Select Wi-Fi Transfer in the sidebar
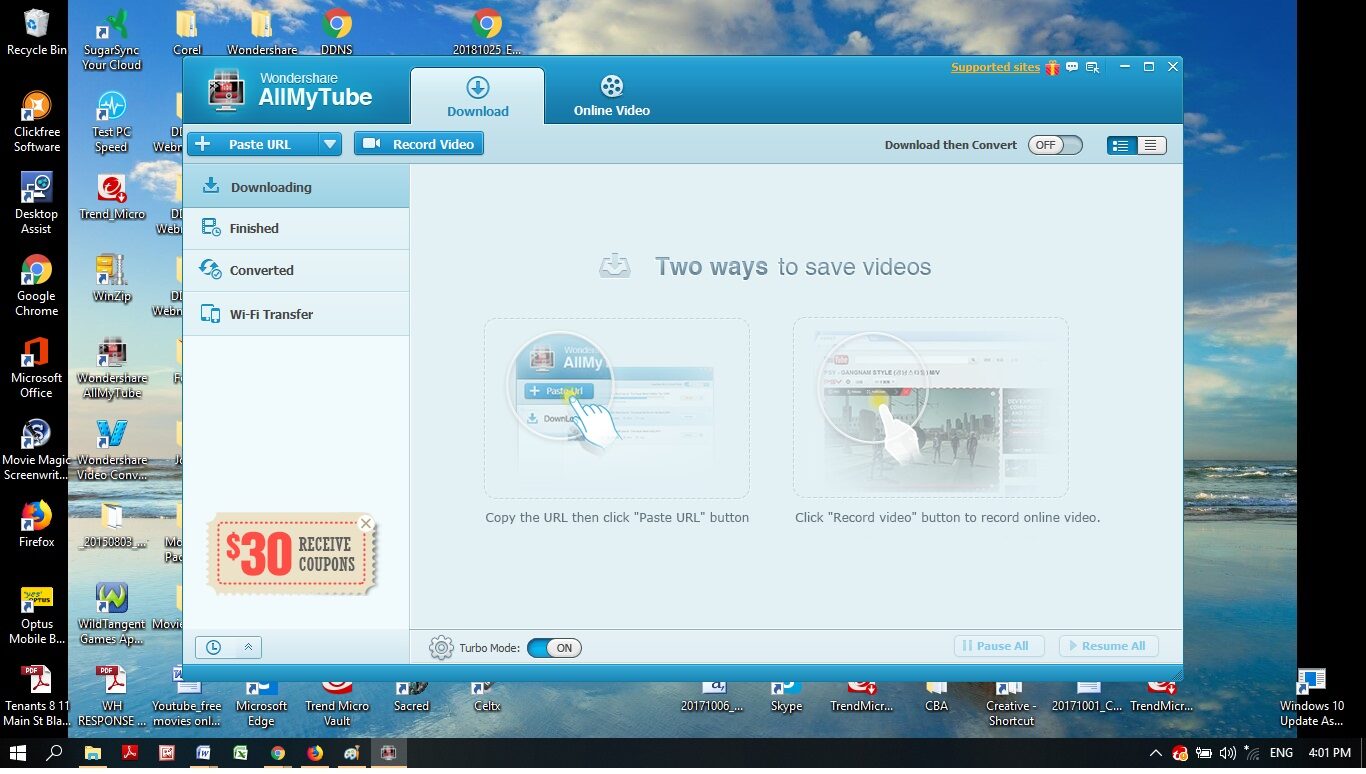Screen dimensions: 1366x774 click(296, 314)
